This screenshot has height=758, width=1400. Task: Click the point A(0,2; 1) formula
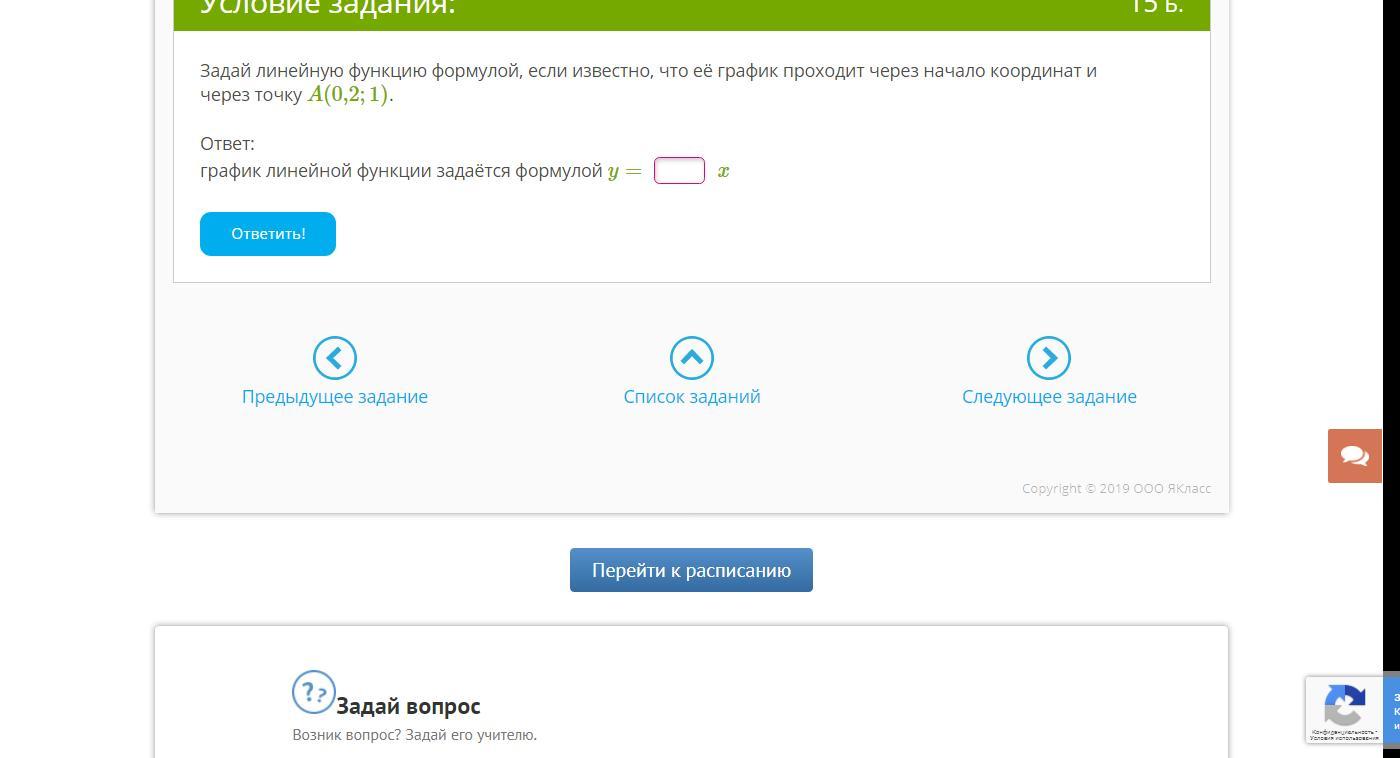coord(348,95)
